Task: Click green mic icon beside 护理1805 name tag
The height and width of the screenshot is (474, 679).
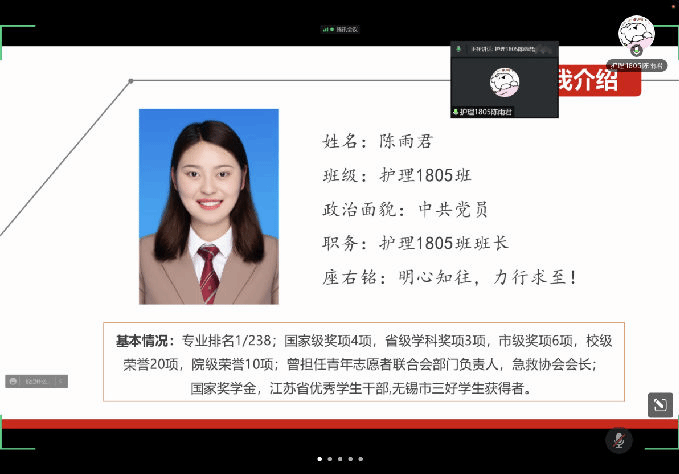Action: pos(456,112)
